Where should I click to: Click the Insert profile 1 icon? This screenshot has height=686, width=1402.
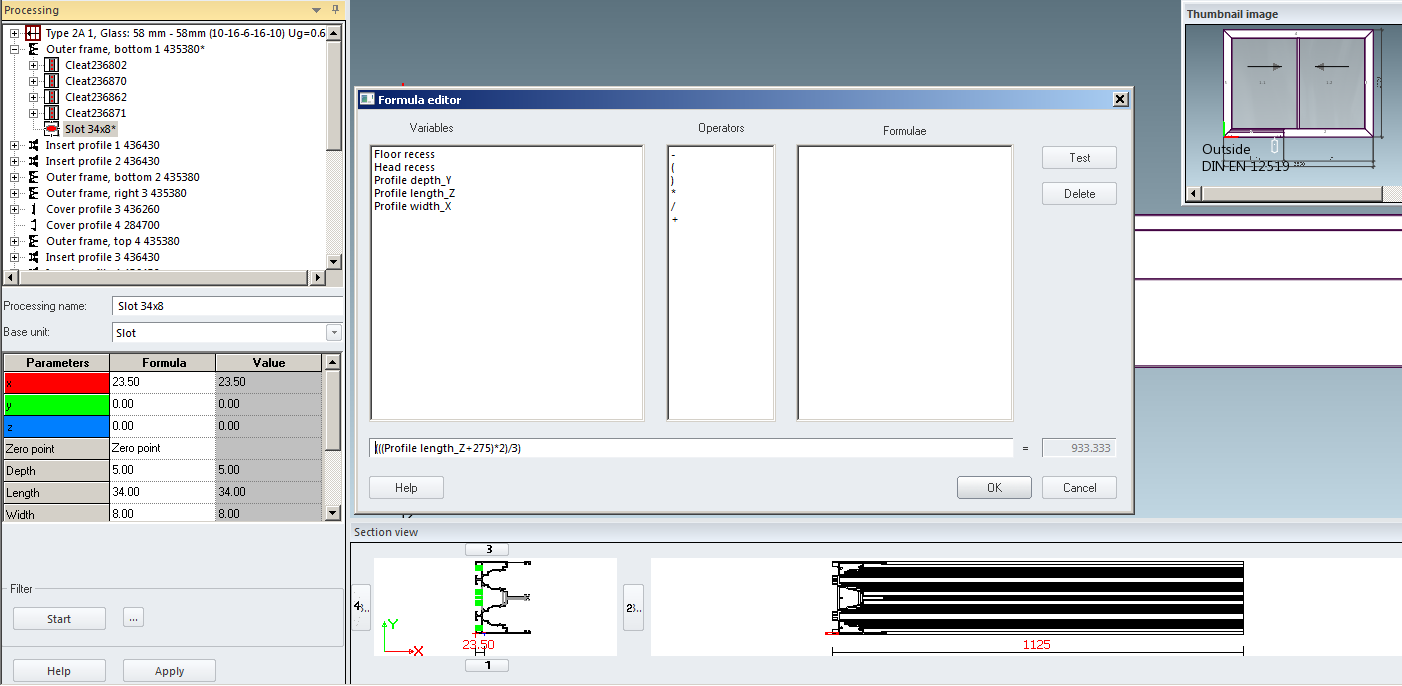pyautogui.click(x=34, y=145)
